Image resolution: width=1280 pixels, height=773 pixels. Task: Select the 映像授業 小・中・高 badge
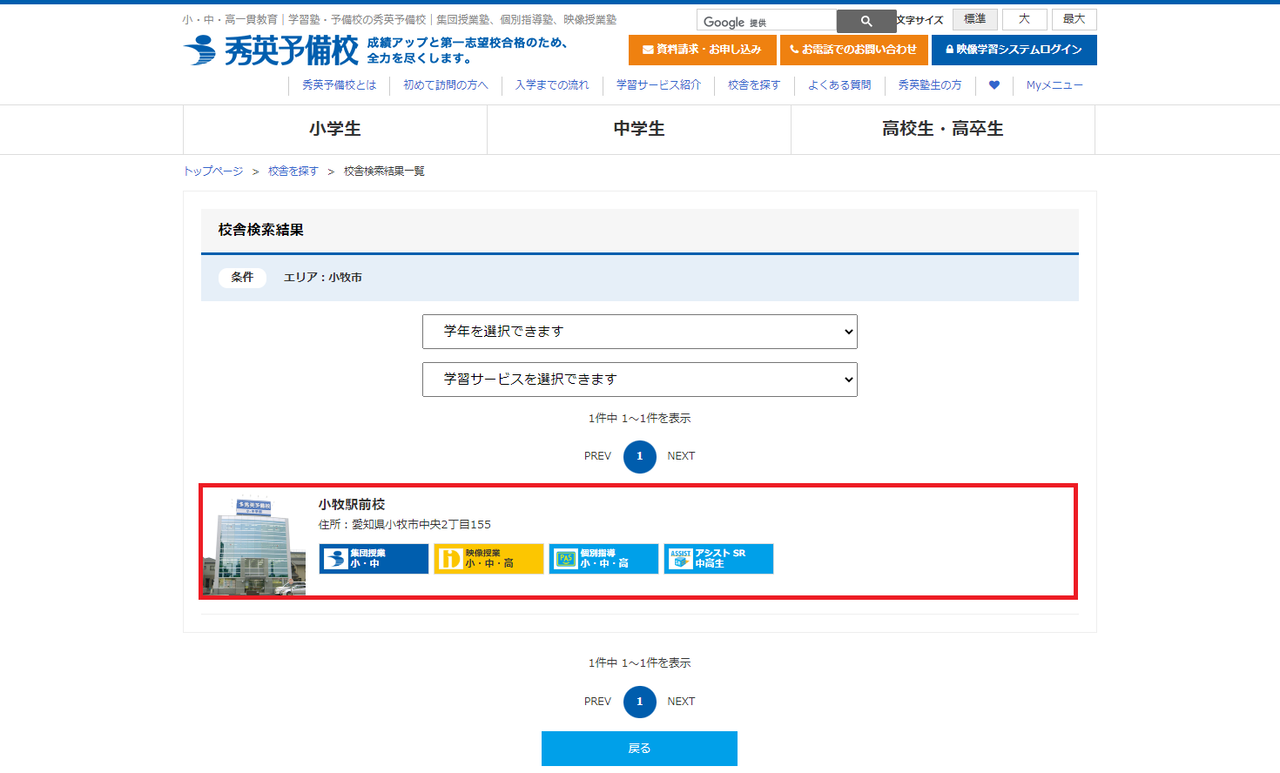point(489,559)
